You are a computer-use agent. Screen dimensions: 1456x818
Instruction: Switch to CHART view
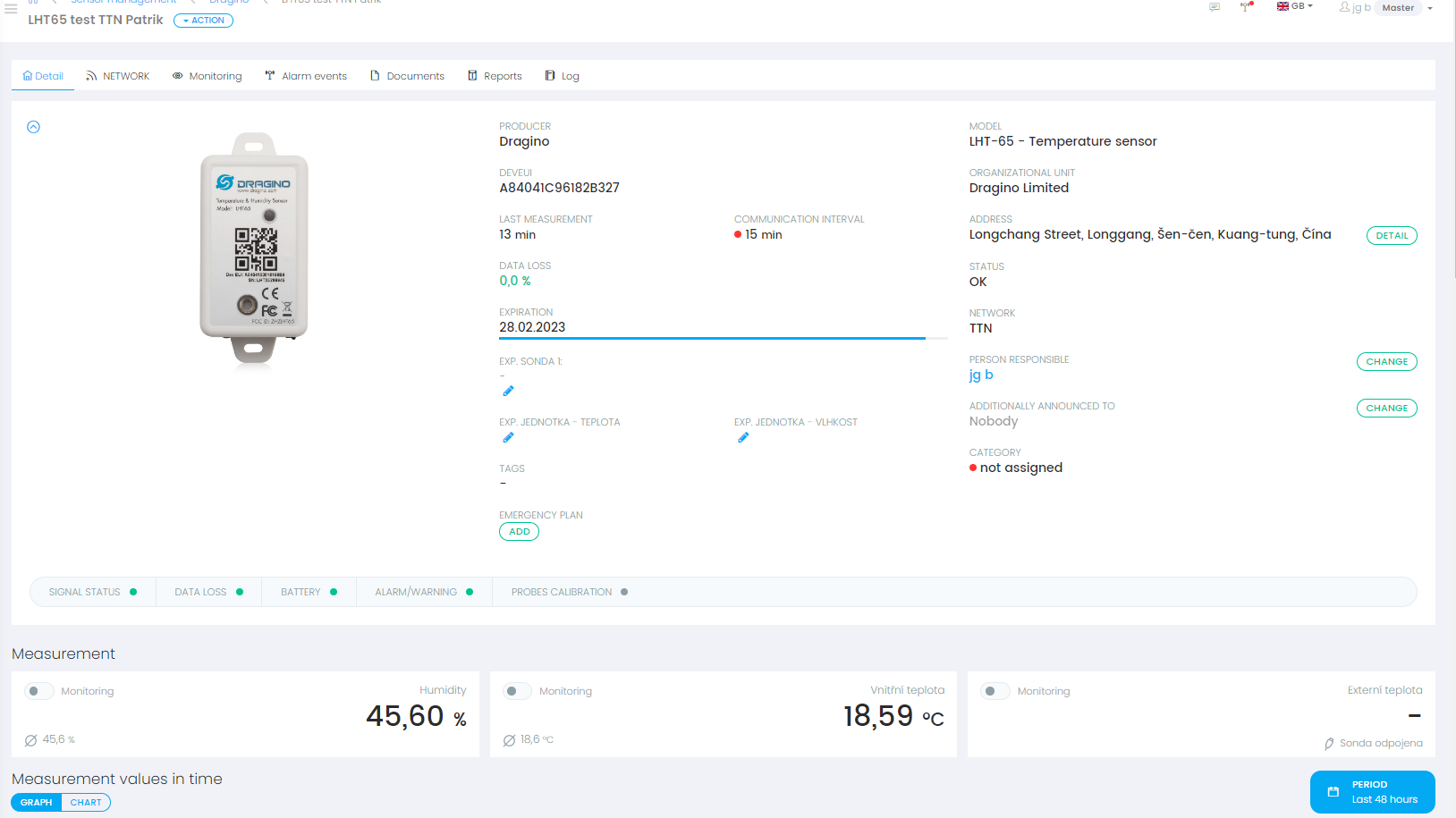[x=86, y=803]
